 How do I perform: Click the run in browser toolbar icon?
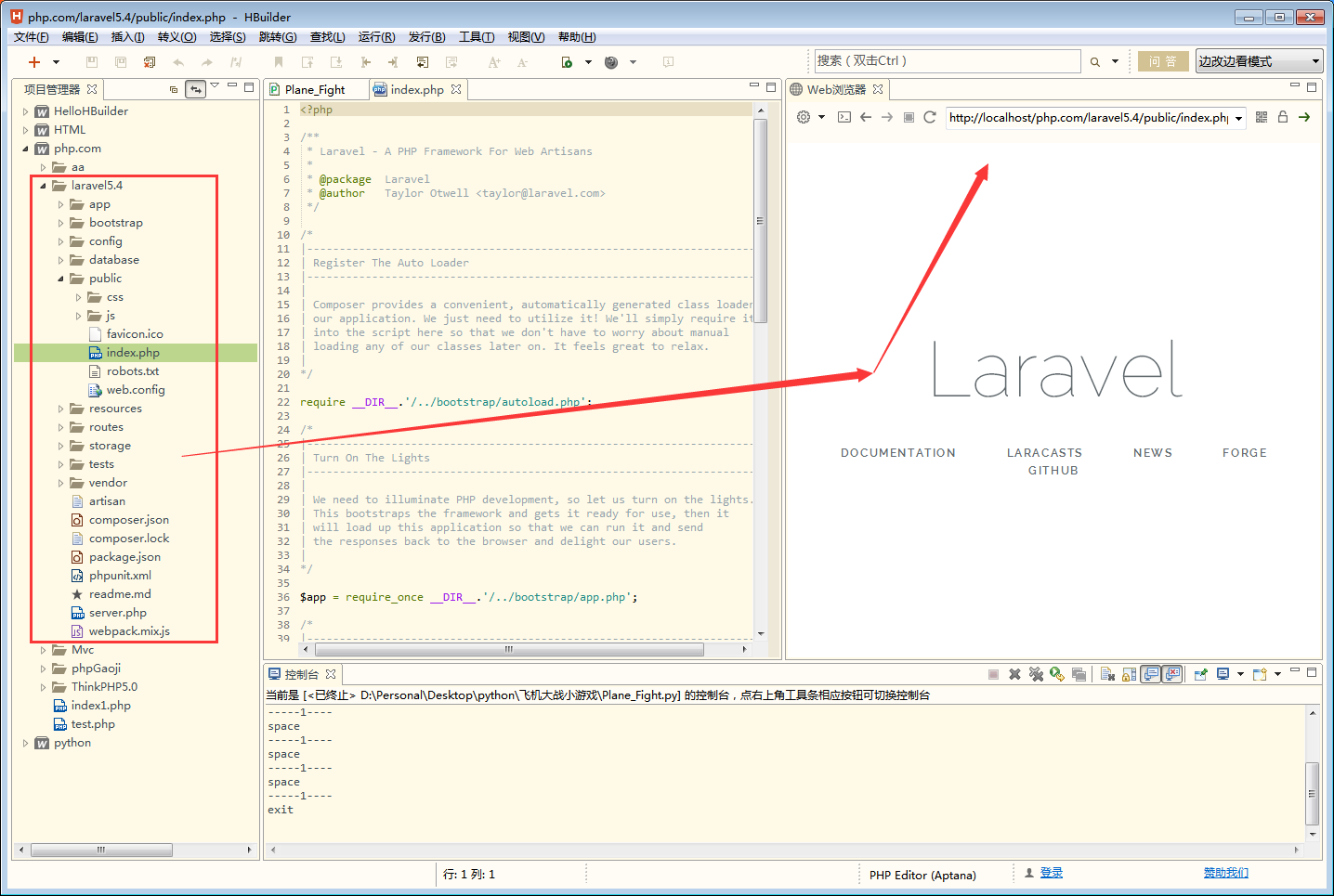pos(568,62)
